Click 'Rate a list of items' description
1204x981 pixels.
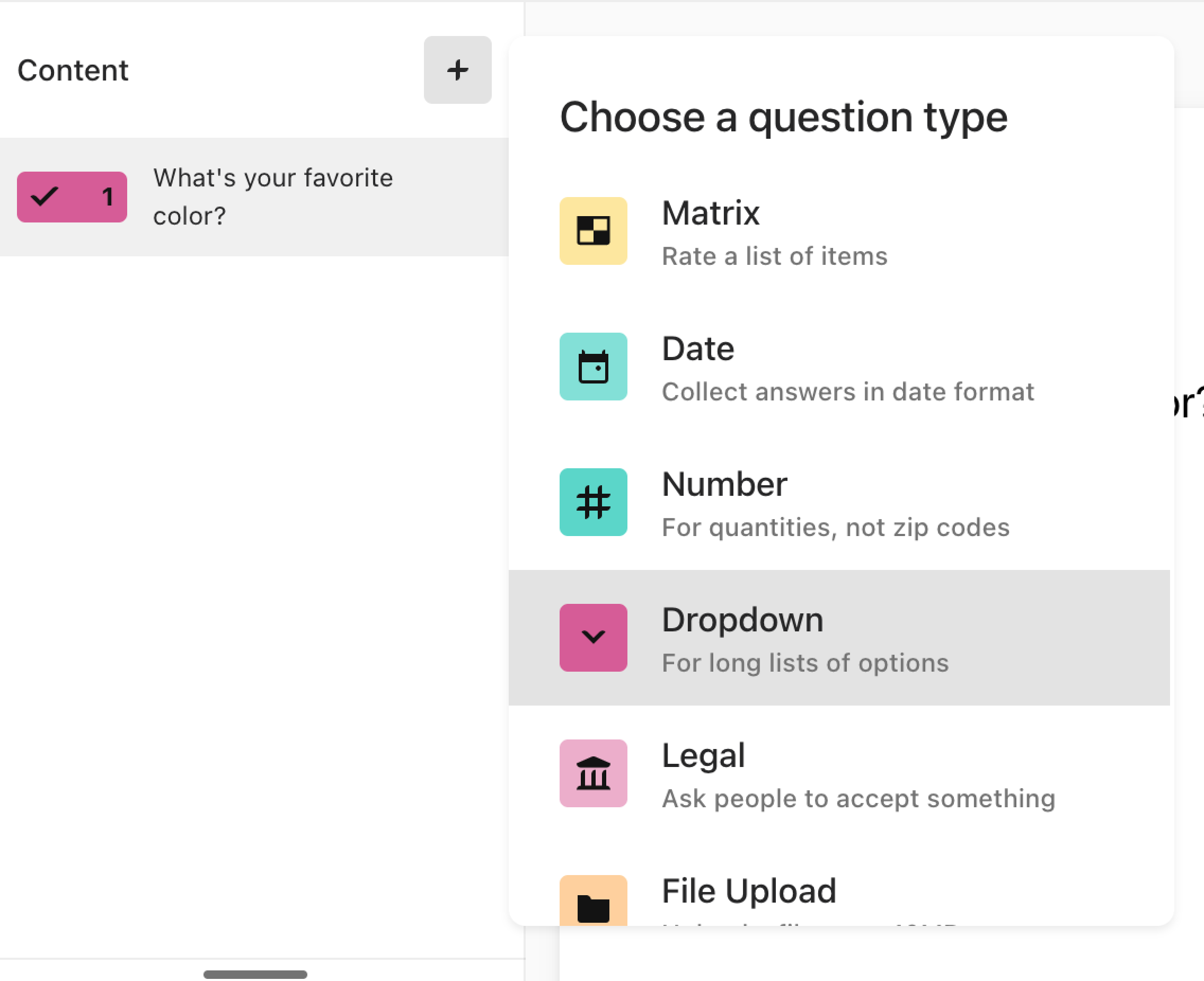(x=774, y=256)
